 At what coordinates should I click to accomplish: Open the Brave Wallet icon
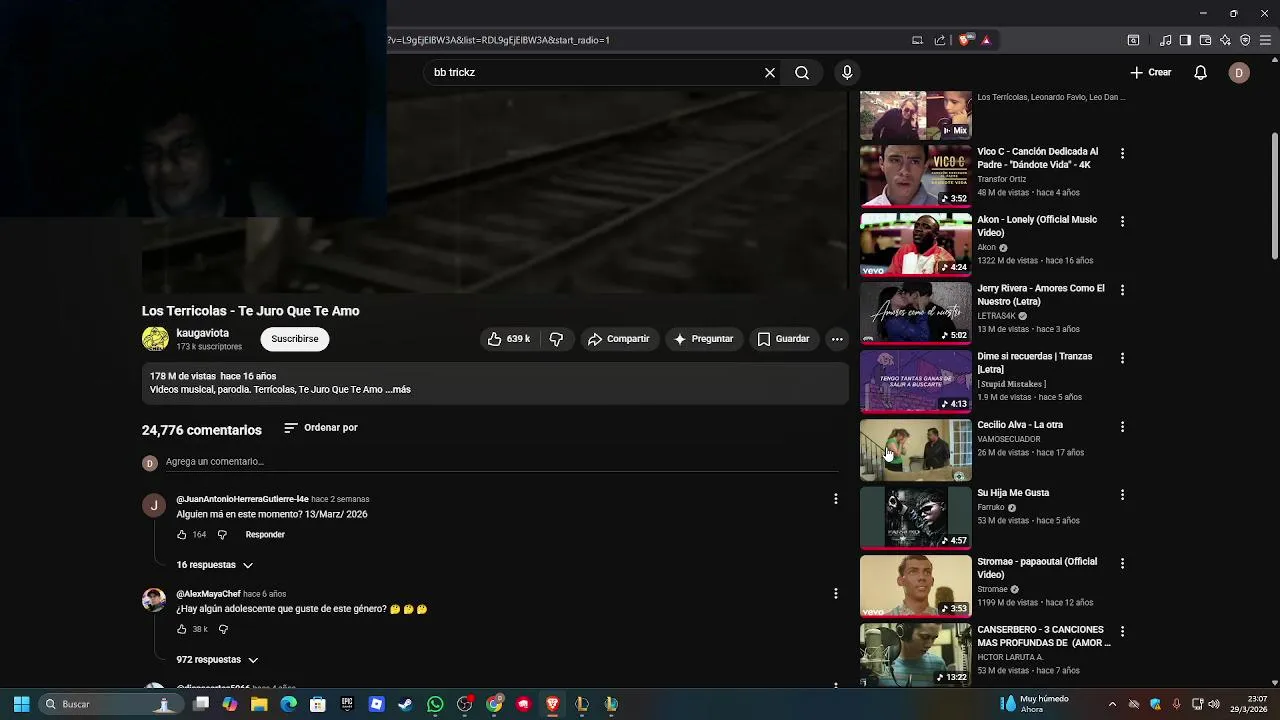pyautogui.click(x=1205, y=40)
